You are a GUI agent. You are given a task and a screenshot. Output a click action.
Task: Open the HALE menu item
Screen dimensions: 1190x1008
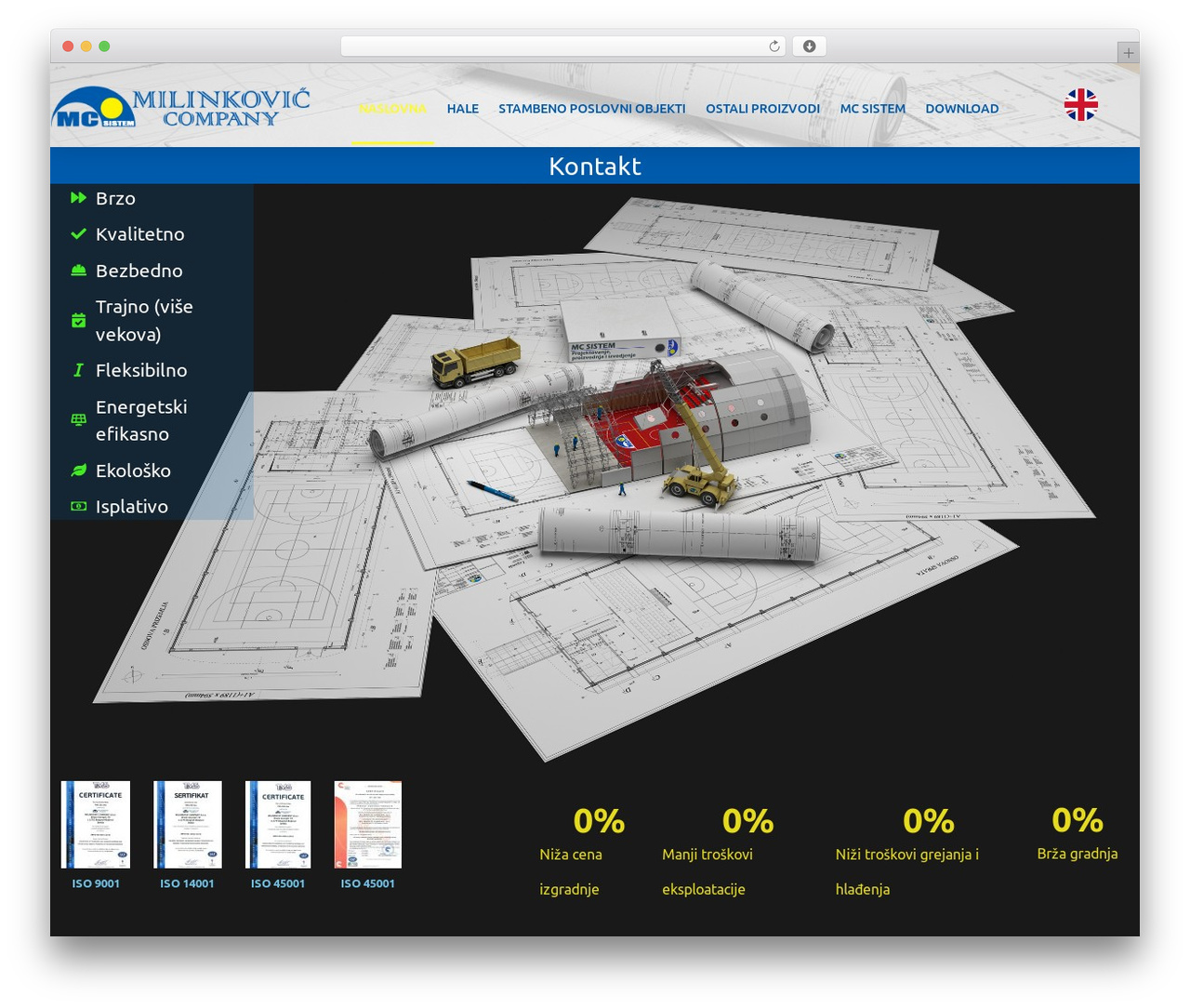pyautogui.click(x=462, y=109)
